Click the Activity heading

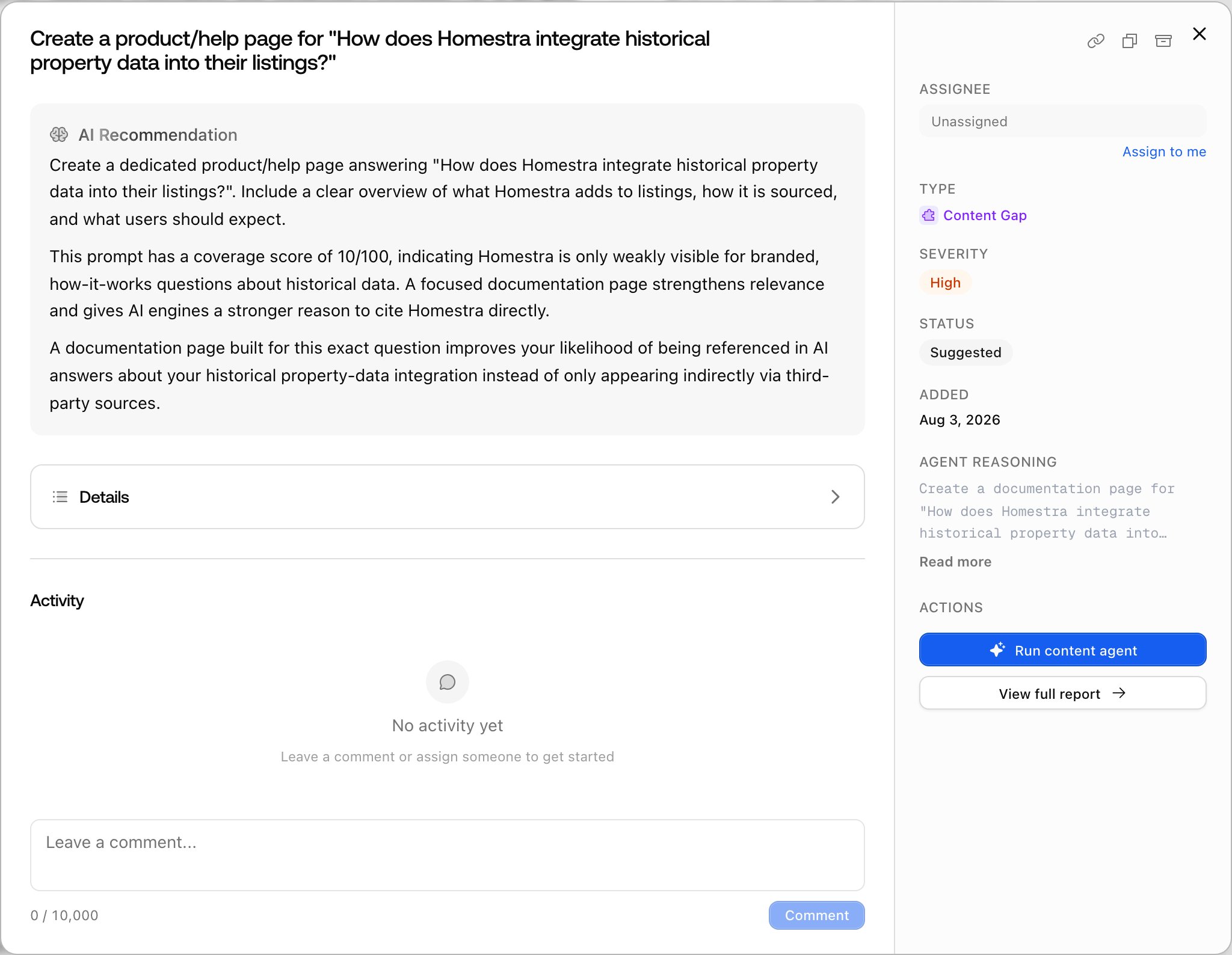[57, 600]
